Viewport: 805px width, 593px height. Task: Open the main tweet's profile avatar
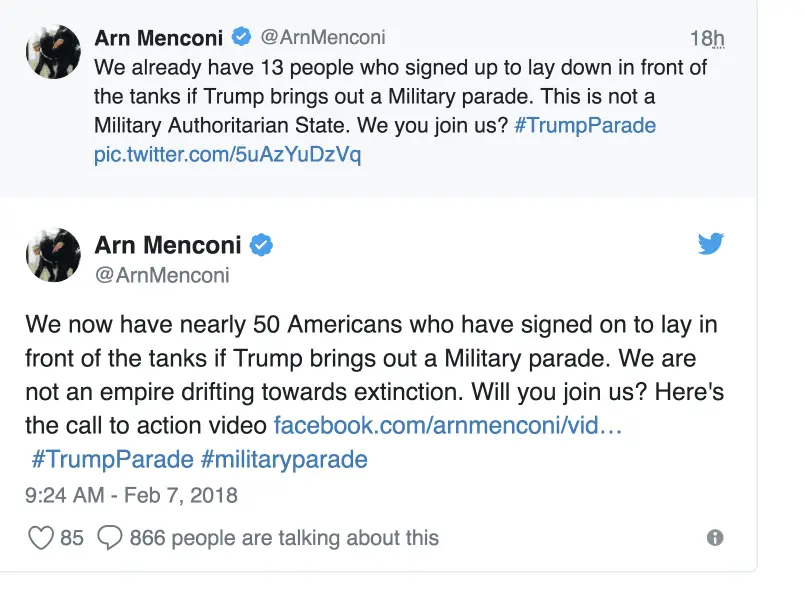[52, 255]
